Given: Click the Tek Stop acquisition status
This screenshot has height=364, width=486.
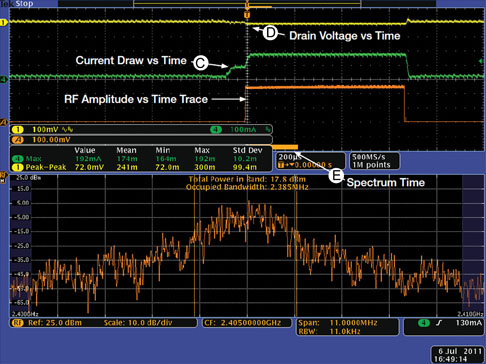Looking at the screenshot, I should click(17, 4).
